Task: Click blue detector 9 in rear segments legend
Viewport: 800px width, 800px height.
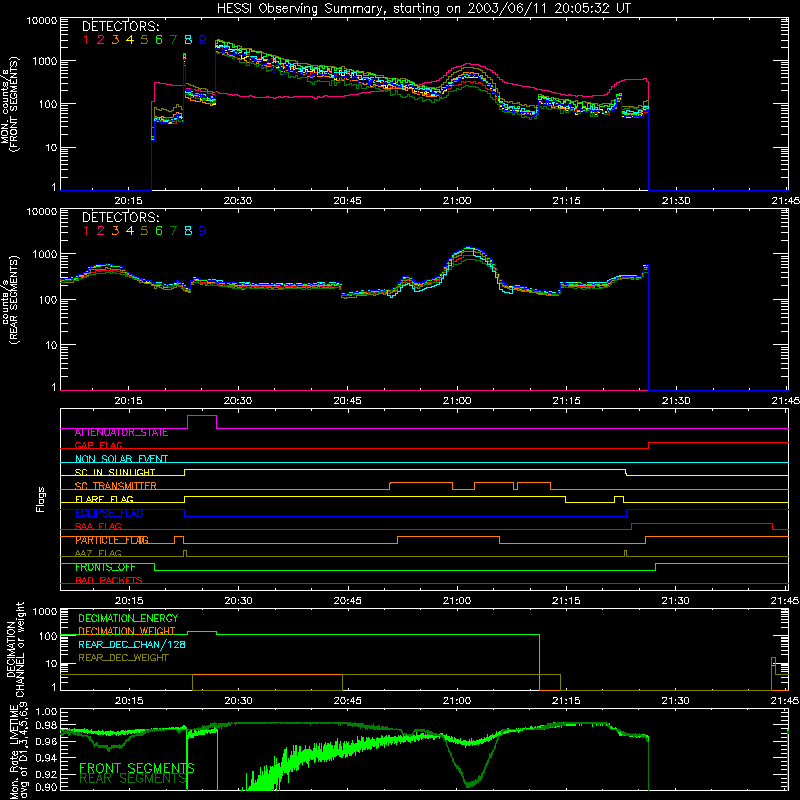Action: click(x=203, y=231)
